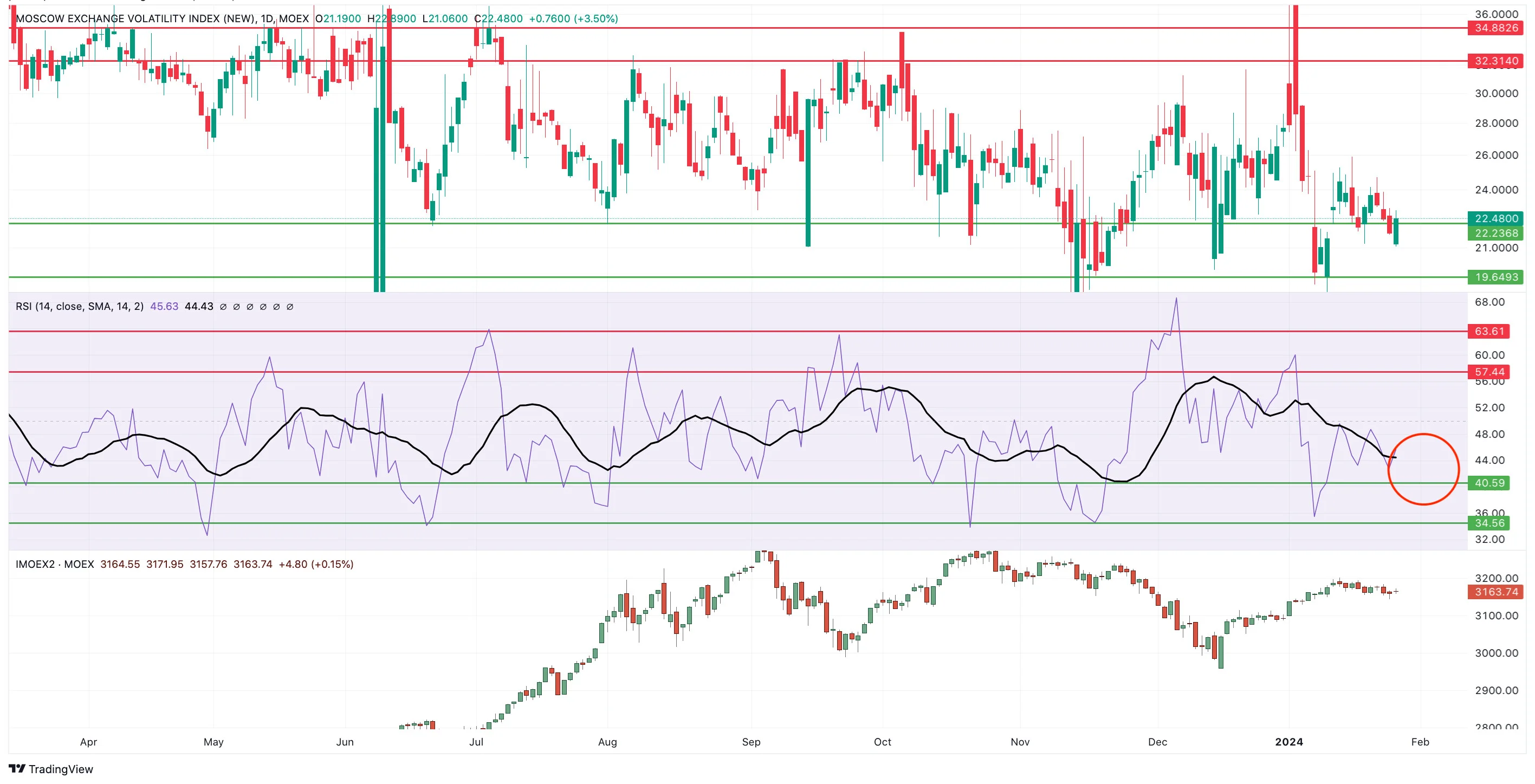Select the 3163.74 IMOEX2 price tag
The height and width of the screenshot is (784, 1535).
pyautogui.click(x=1495, y=592)
